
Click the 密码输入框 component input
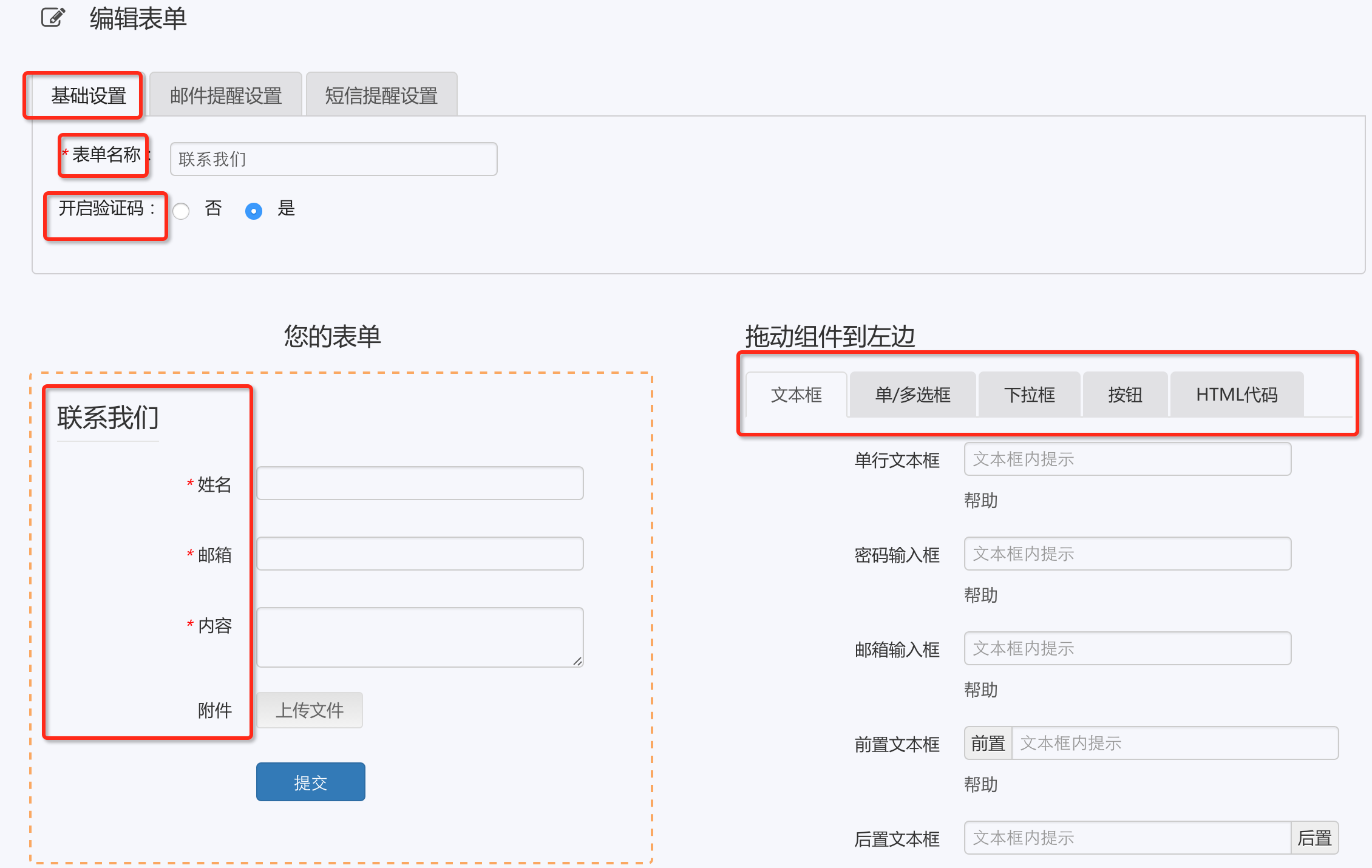tap(1127, 554)
